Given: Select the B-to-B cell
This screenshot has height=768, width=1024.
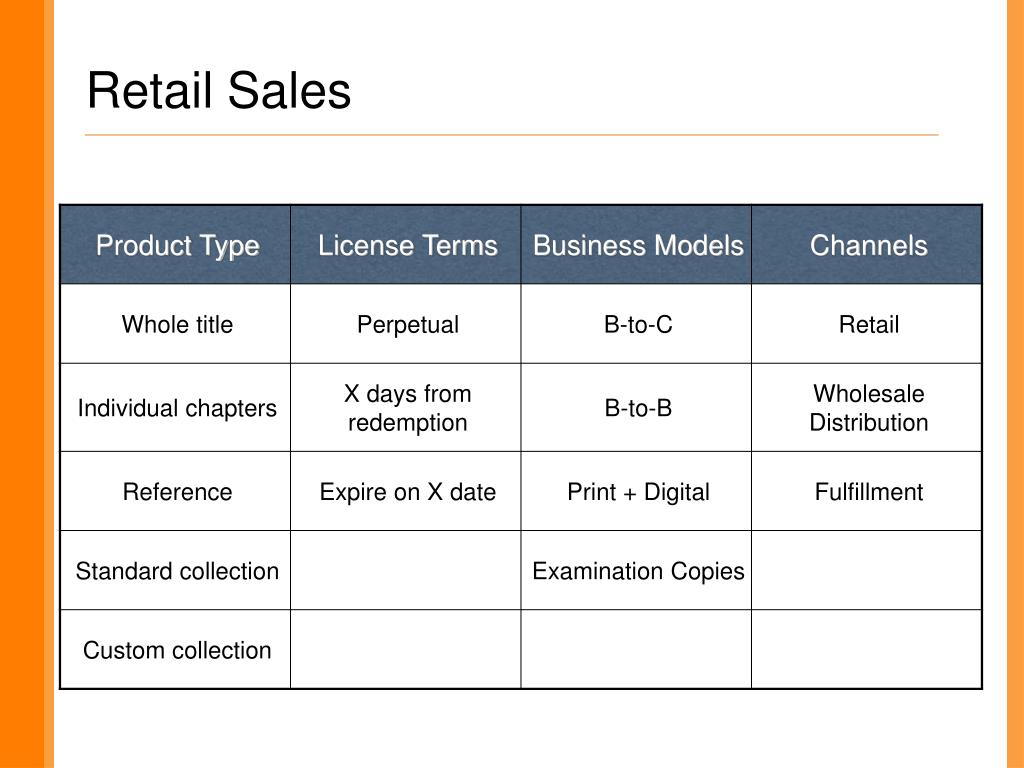Looking at the screenshot, I should point(636,408).
